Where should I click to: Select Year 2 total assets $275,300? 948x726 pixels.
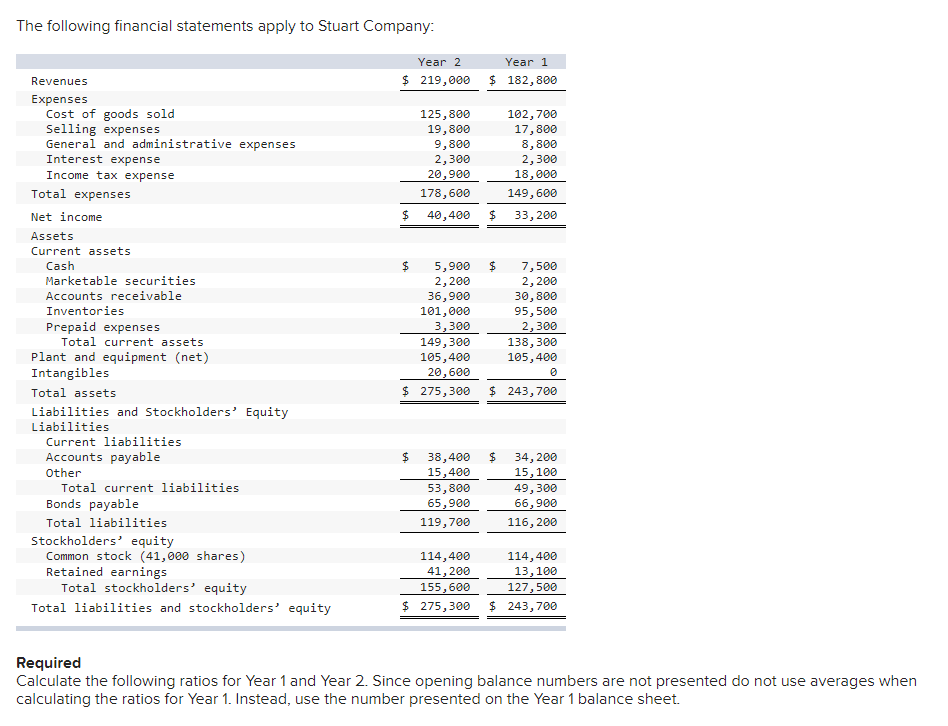click(437, 391)
